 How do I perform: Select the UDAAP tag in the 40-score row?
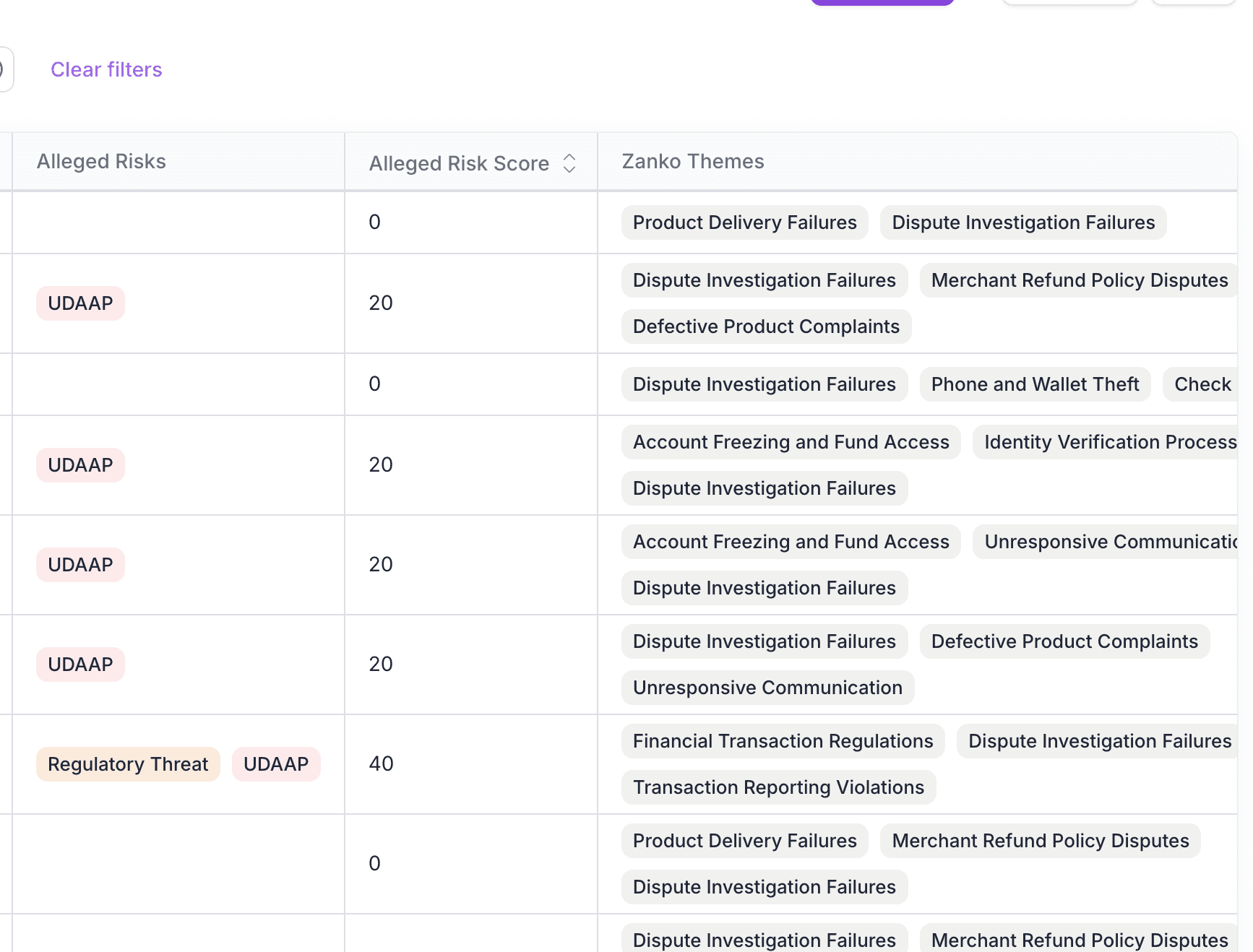point(276,763)
